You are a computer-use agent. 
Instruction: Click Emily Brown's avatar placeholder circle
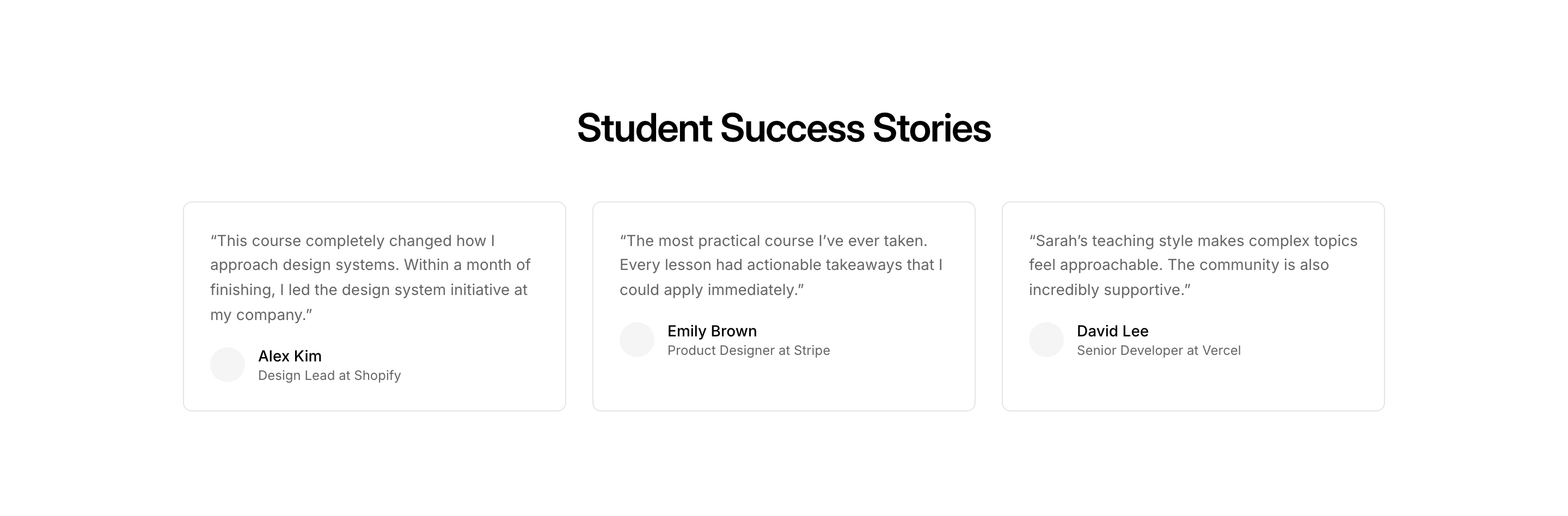(636, 340)
